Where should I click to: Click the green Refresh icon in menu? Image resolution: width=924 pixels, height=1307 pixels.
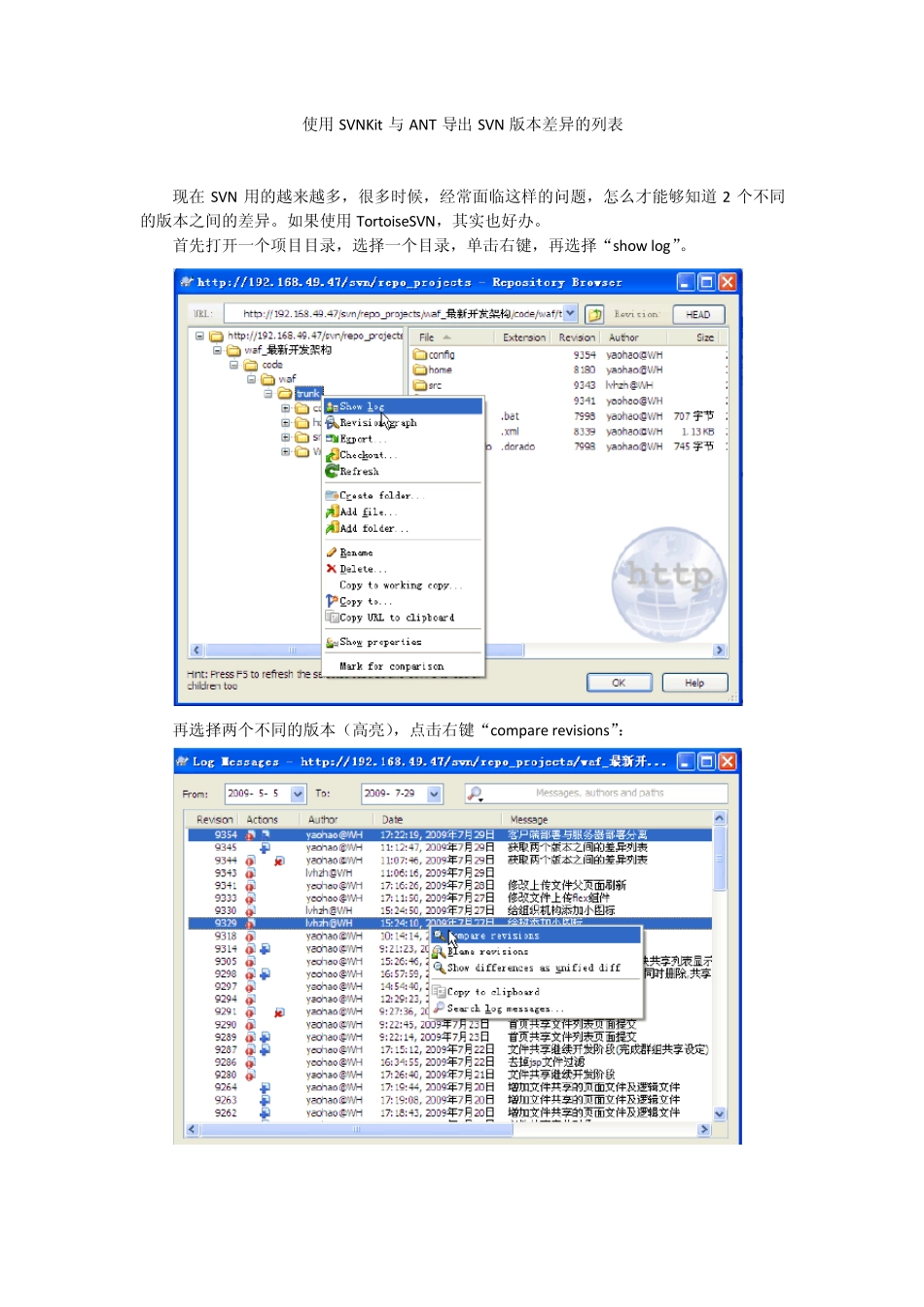[332, 471]
